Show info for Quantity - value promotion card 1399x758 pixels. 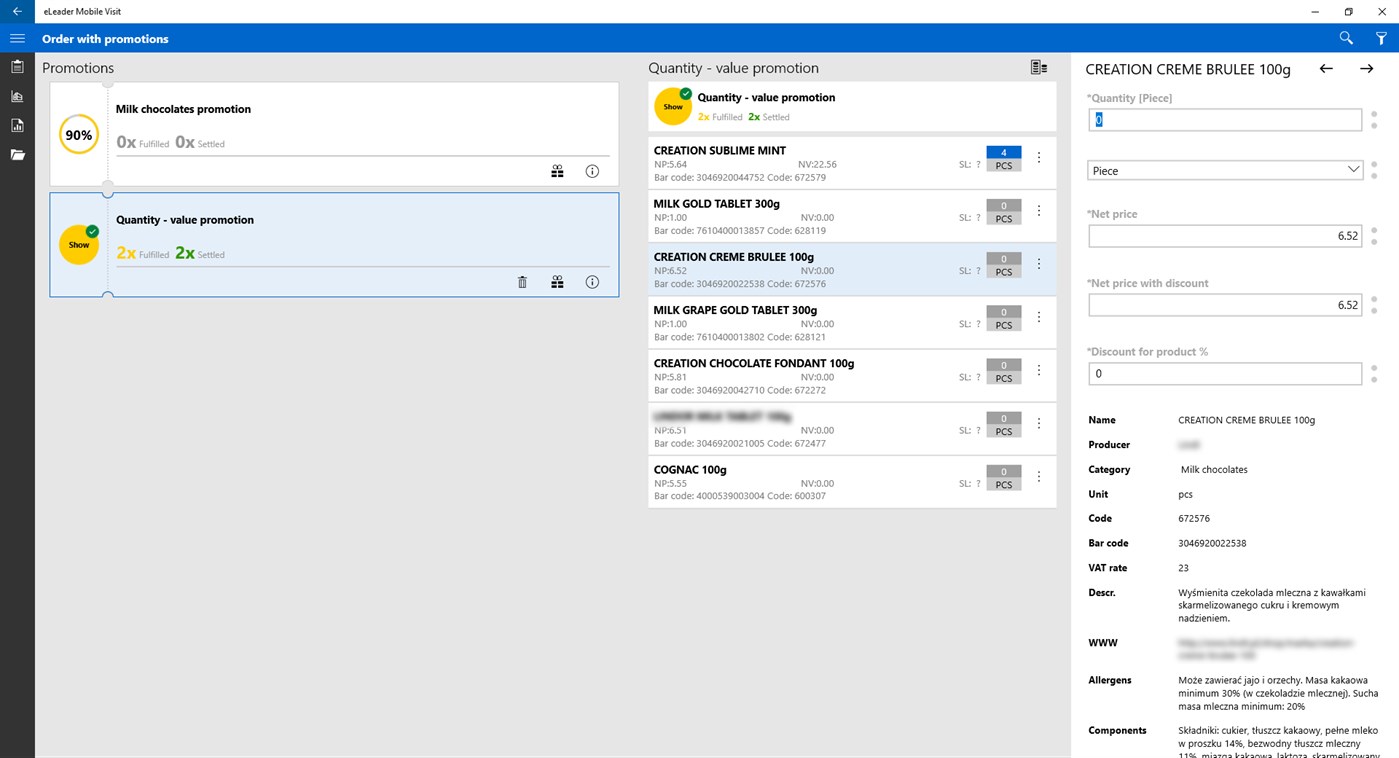[592, 282]
